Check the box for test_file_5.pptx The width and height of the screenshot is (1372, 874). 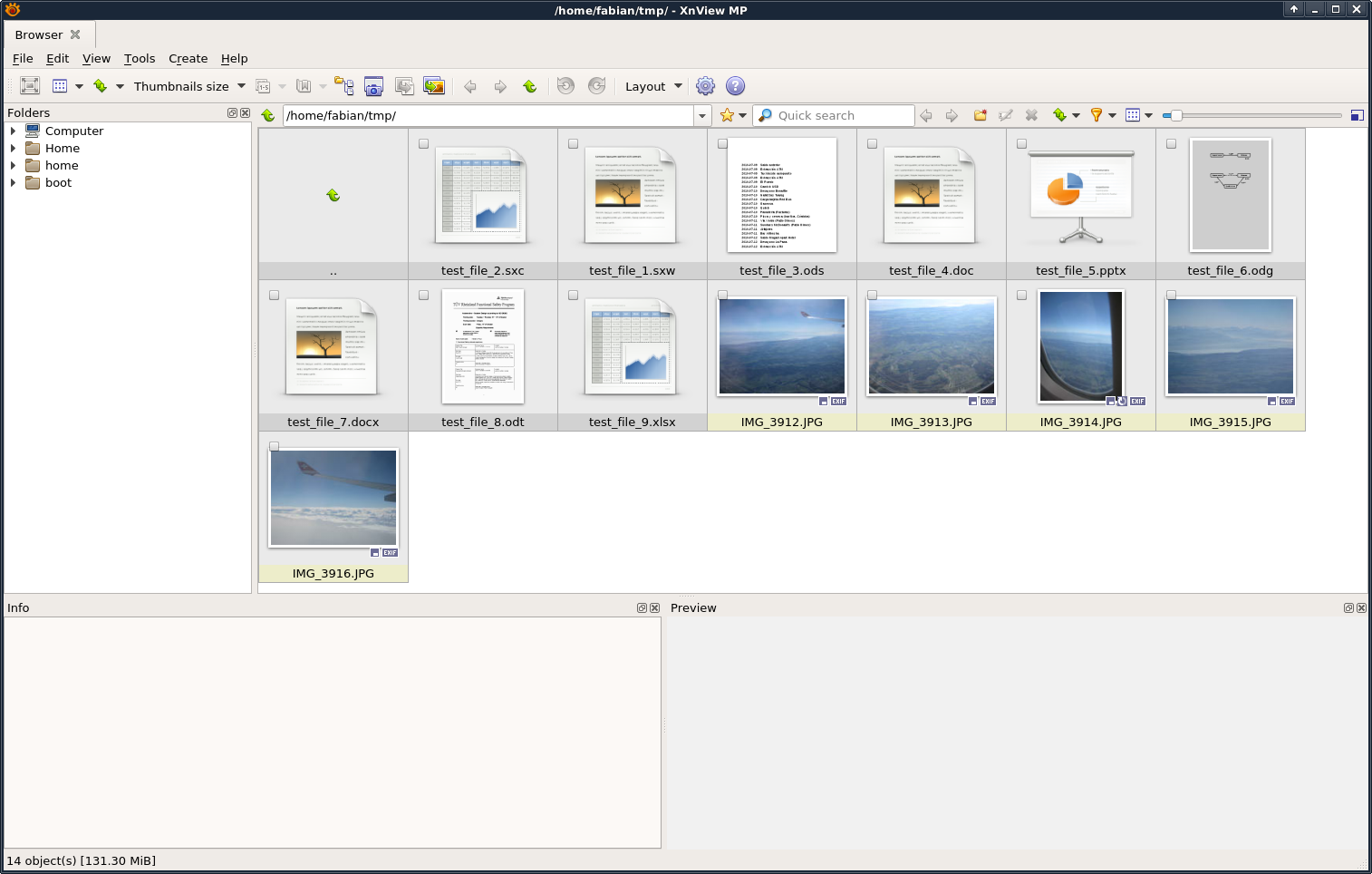pyautogui.click(x=1021, y=144)
